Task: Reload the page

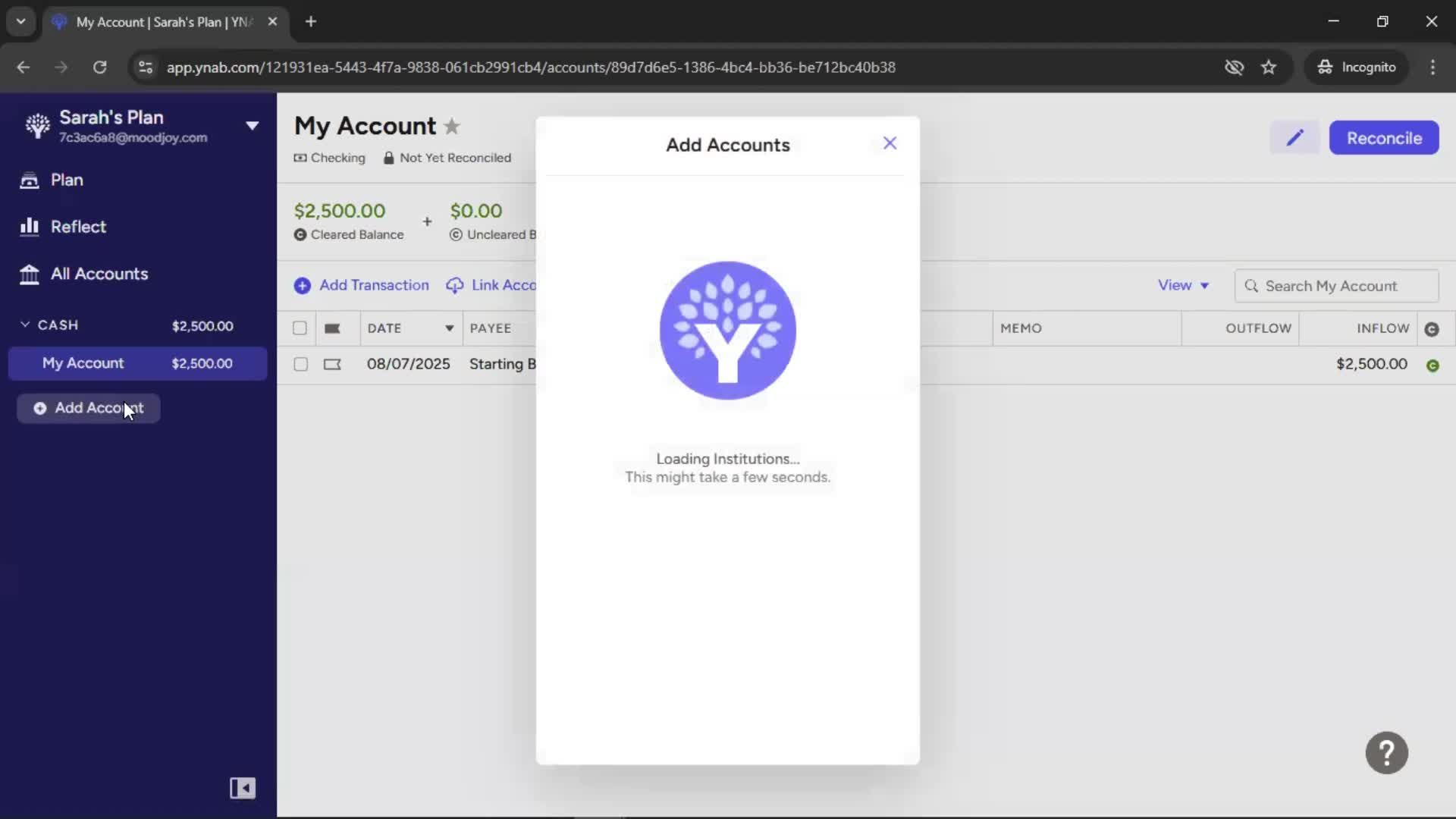Action: coord(100,67)
